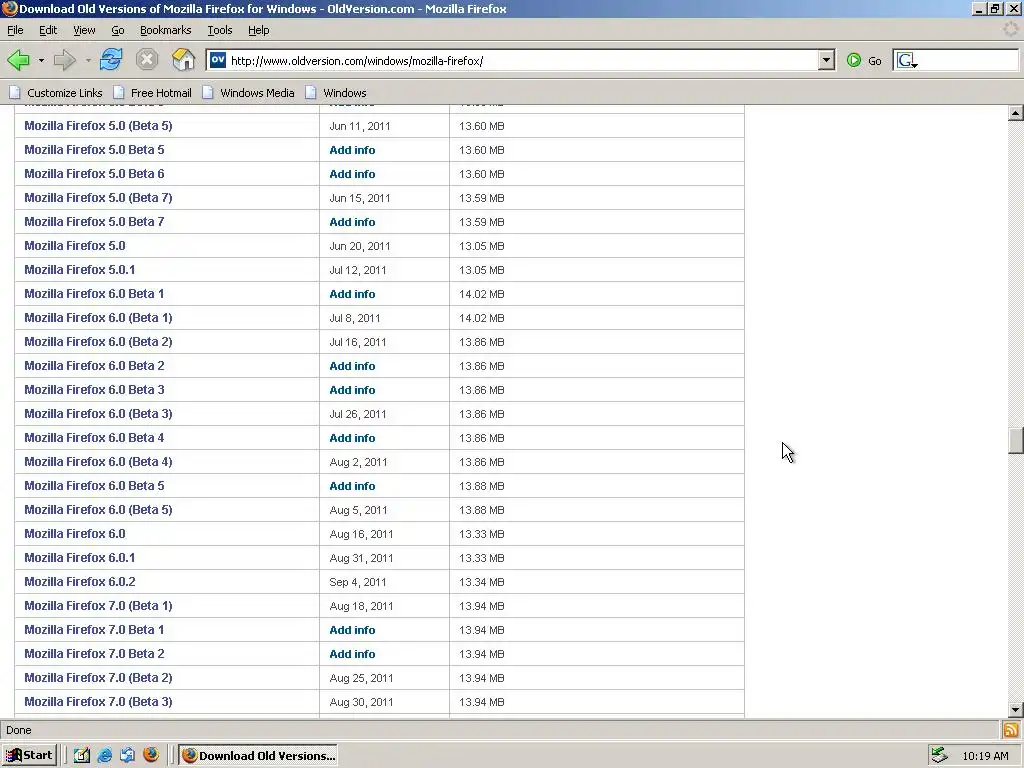
Task: Click the Firefox logo in the title bar
Action: point(9,8)
